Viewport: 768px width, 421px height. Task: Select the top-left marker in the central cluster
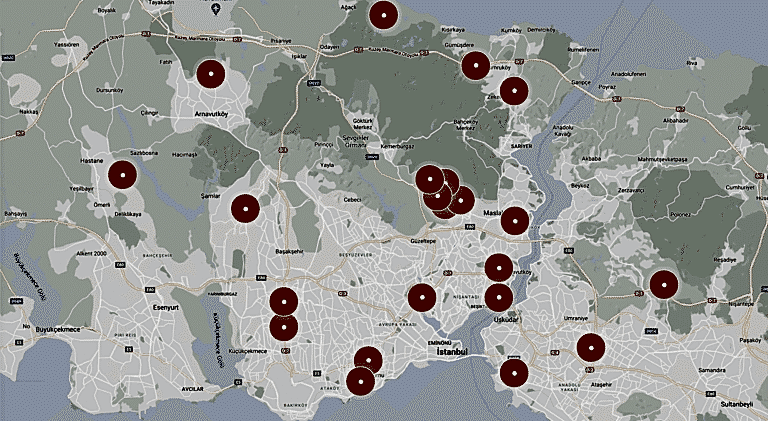click(x=429, y=179)
